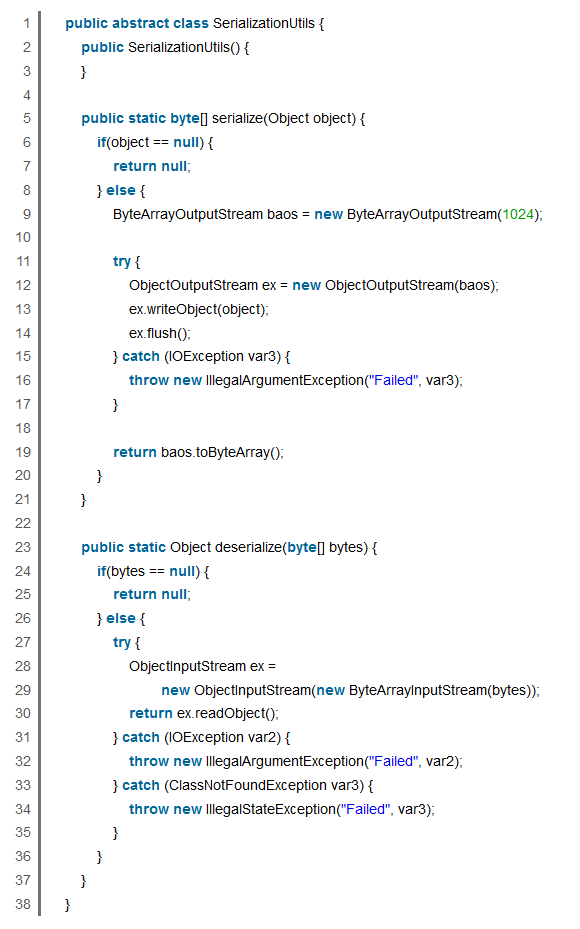Click the constructor SerializationUtils() on line 2
Image resolution: width=580 pixels, height=929 pixels.
[x=184, y=47]
